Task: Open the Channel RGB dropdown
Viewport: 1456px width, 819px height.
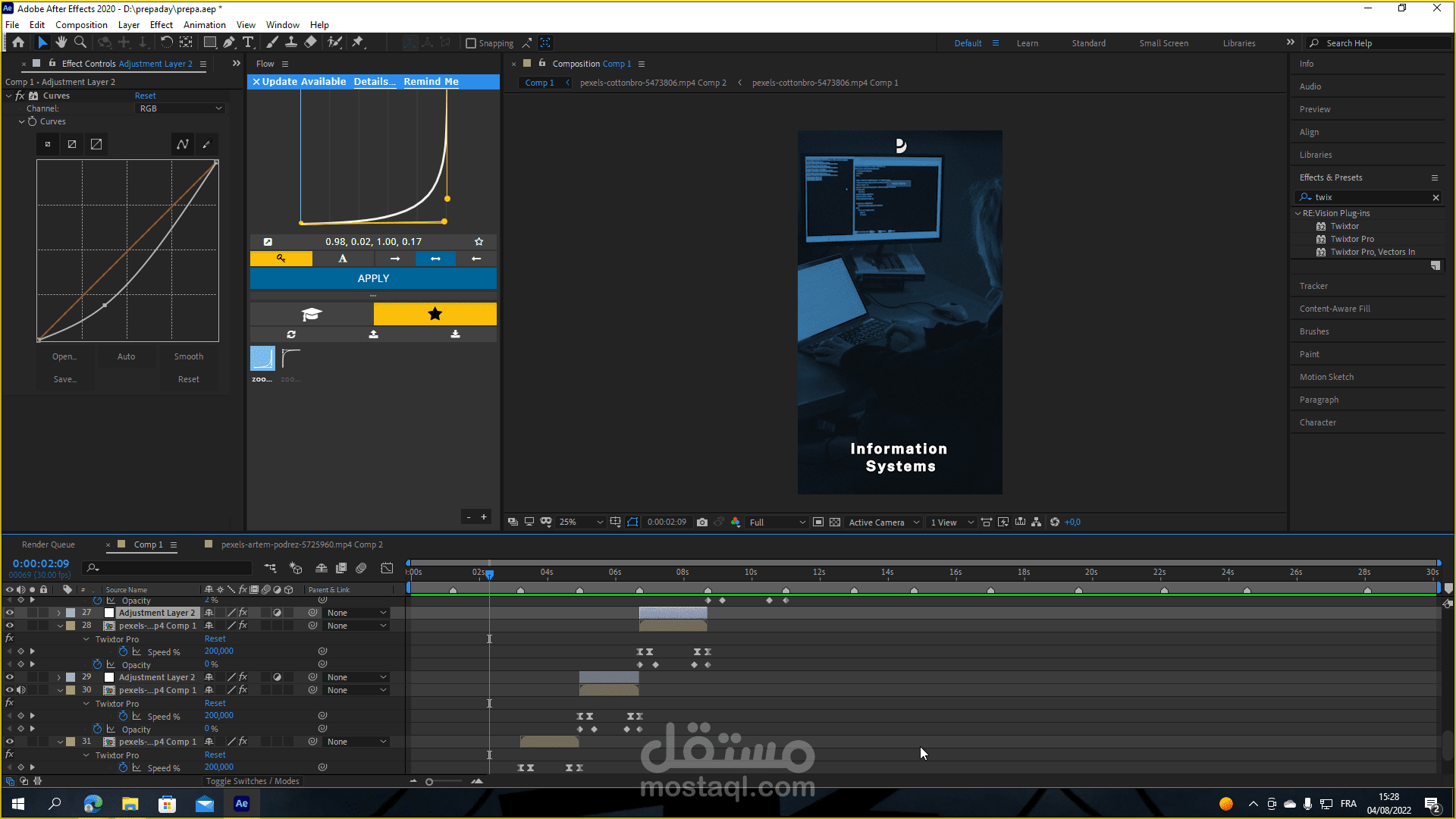Action: (x=180, y=108)
